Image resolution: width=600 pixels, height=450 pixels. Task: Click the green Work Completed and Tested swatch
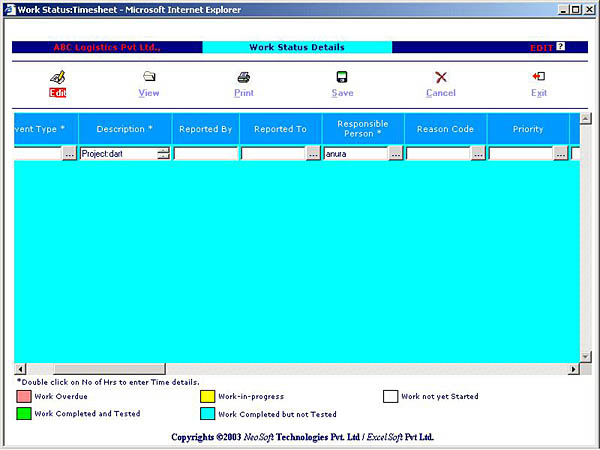pos(23,413)
